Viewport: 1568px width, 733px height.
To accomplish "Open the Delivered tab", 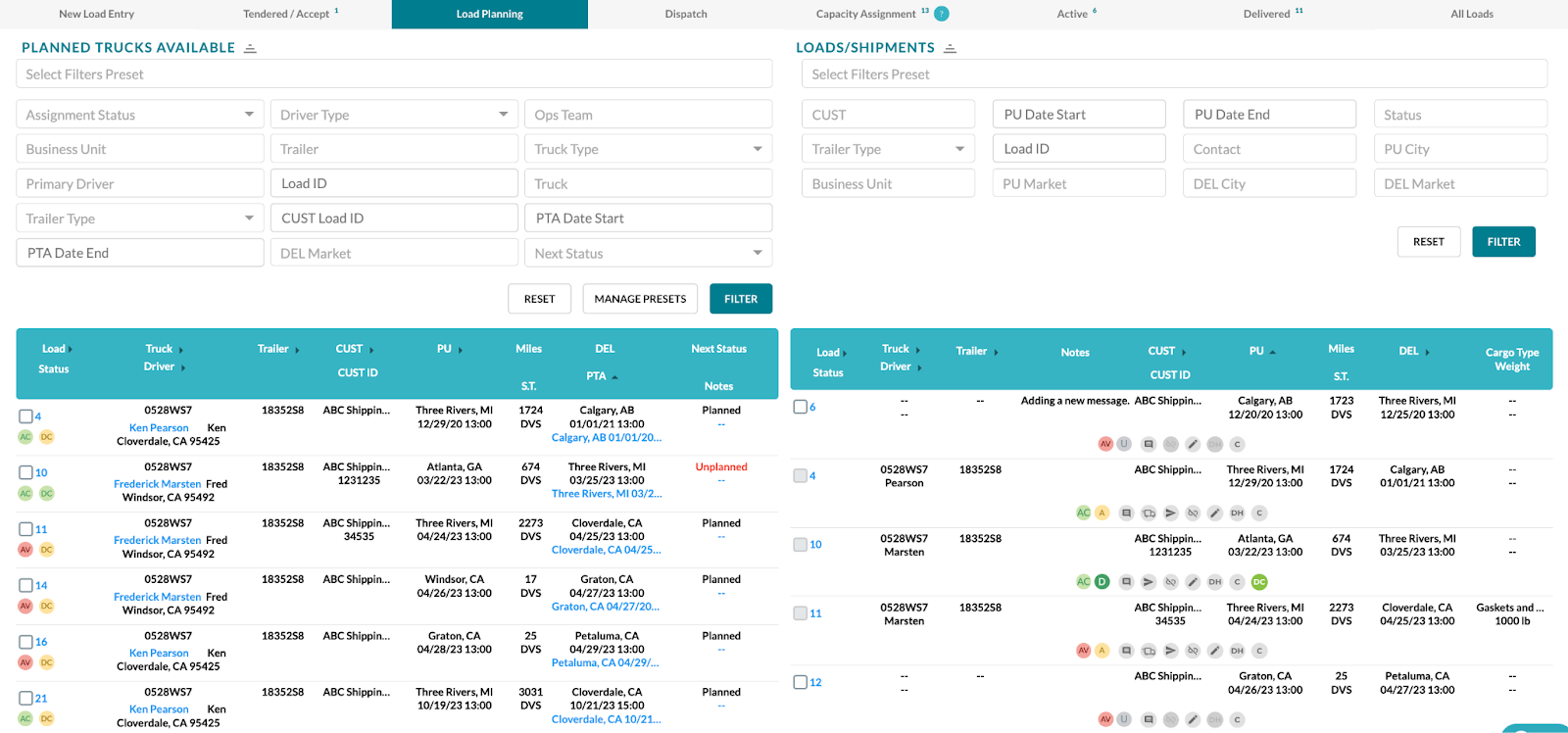I will pos(1273,14).
